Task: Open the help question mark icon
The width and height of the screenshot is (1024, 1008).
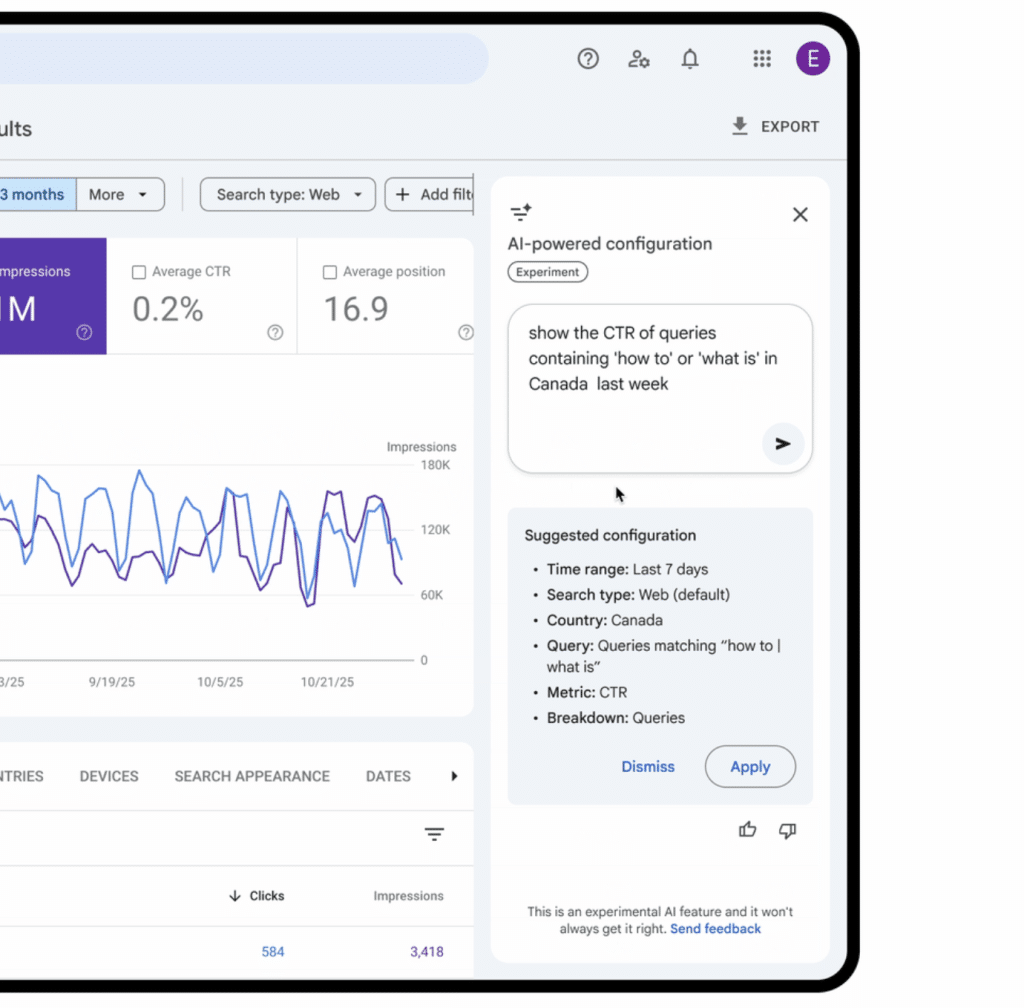Action: pos(588,59)
